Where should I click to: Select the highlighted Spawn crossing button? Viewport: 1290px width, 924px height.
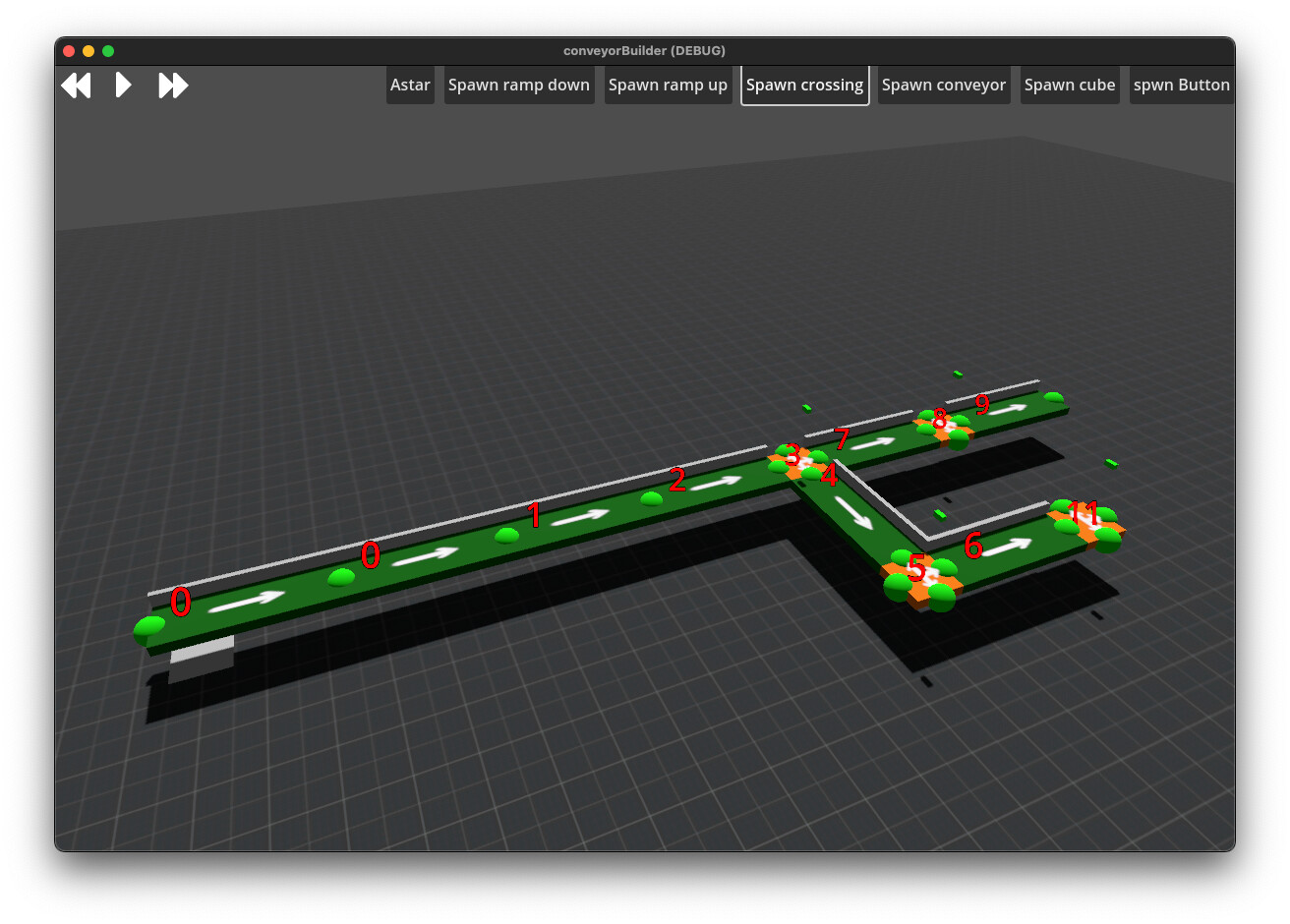pyautogui.click(x=804, y=85)
